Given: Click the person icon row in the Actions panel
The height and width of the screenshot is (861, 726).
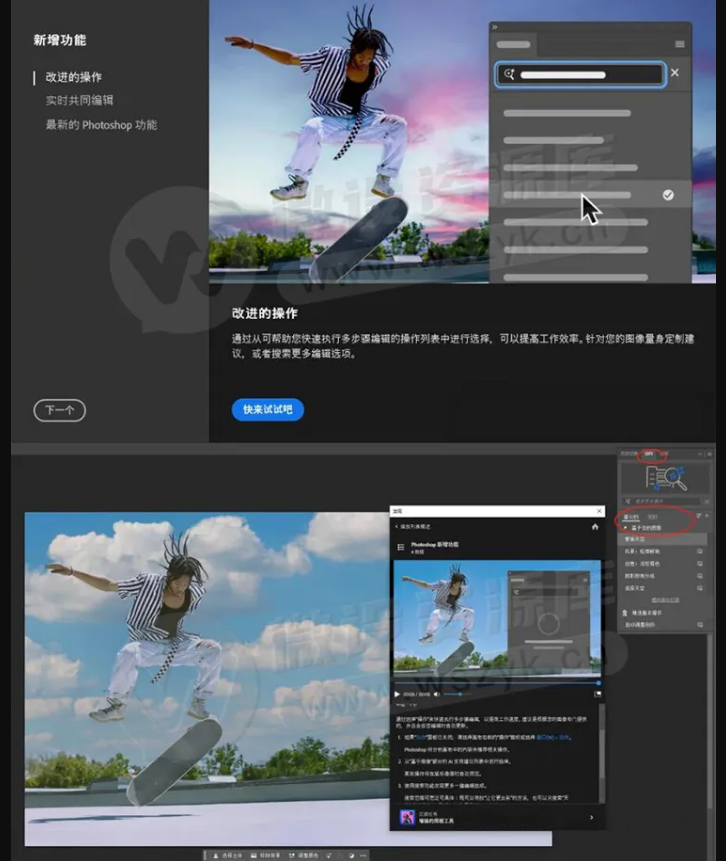Looking at the screenshot, I should point(643,613).
